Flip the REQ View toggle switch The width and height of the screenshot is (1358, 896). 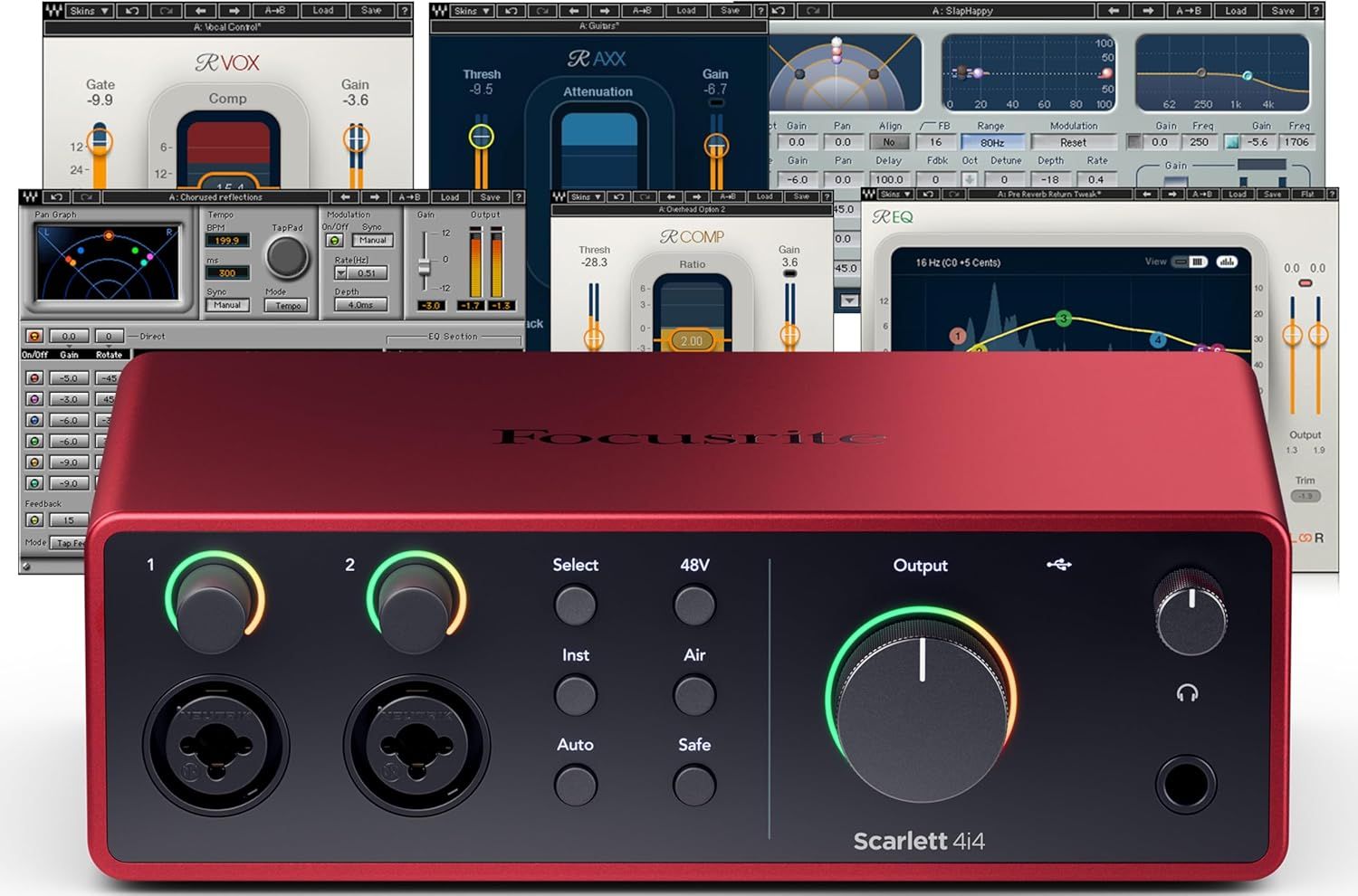point(1191,262)
